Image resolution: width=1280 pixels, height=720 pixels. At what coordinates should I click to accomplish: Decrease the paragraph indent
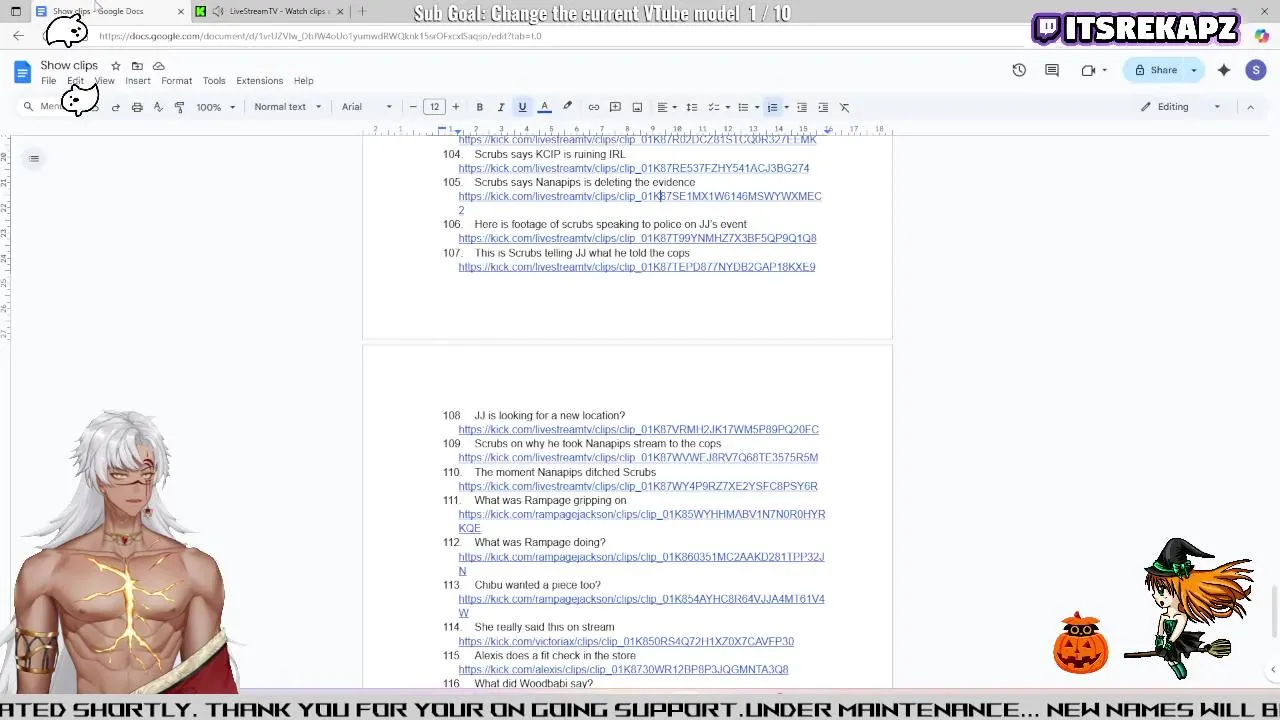click(802, 107)
